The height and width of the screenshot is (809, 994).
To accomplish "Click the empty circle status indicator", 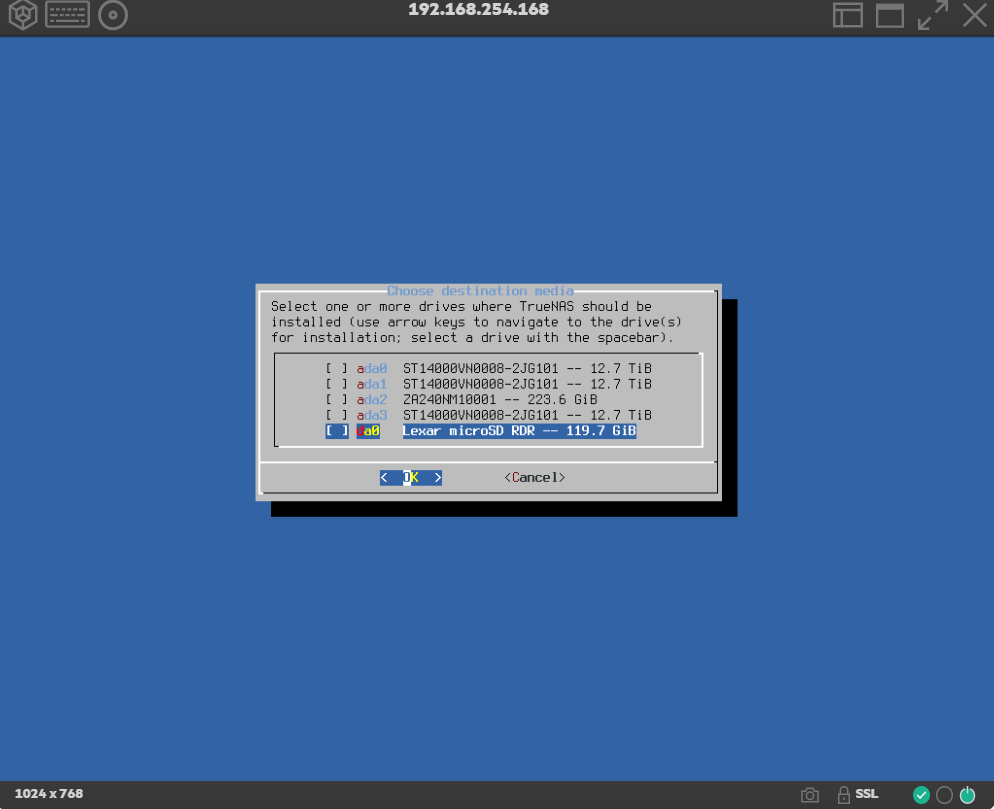I will pos(944,795).
